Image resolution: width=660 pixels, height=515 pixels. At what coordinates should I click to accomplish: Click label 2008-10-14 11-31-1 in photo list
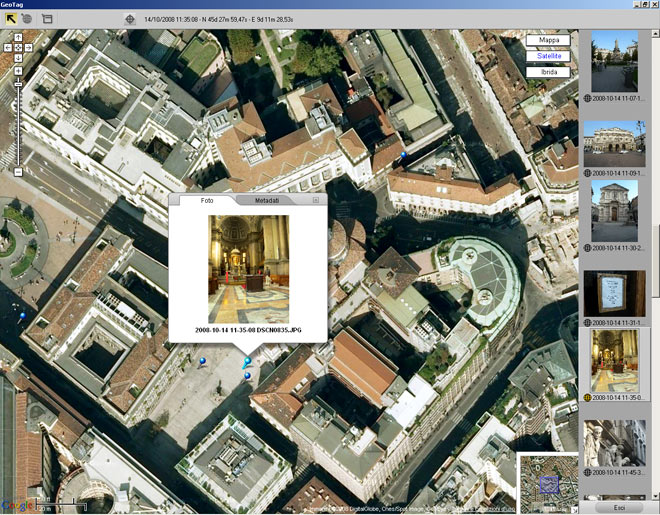click(618, 323)
